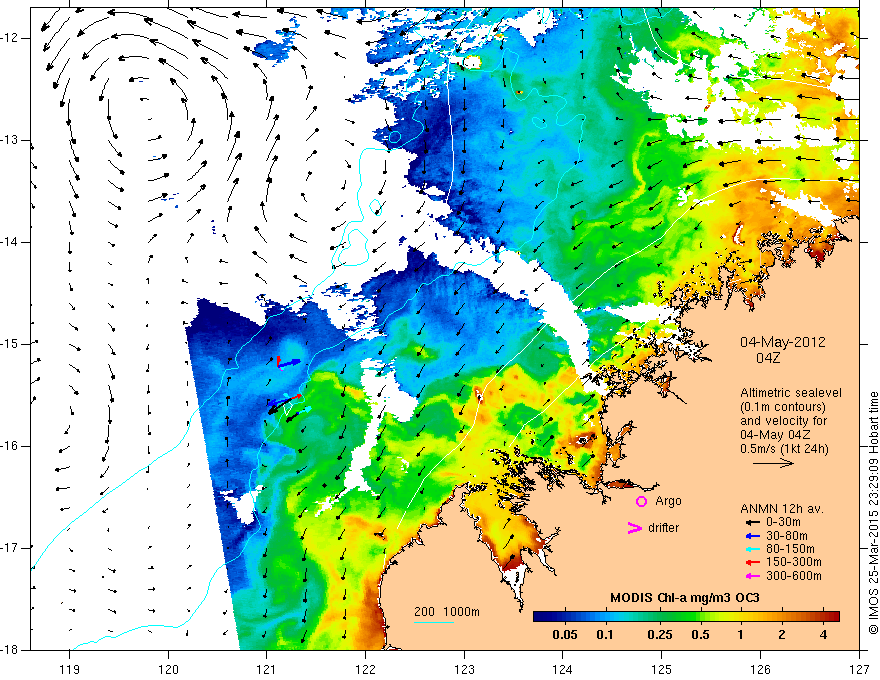This screenshot has width=880, height=680.
Task: Click the '0.5m/s (1kt 24h)' scale text
Action: click(x=784, y=448)
